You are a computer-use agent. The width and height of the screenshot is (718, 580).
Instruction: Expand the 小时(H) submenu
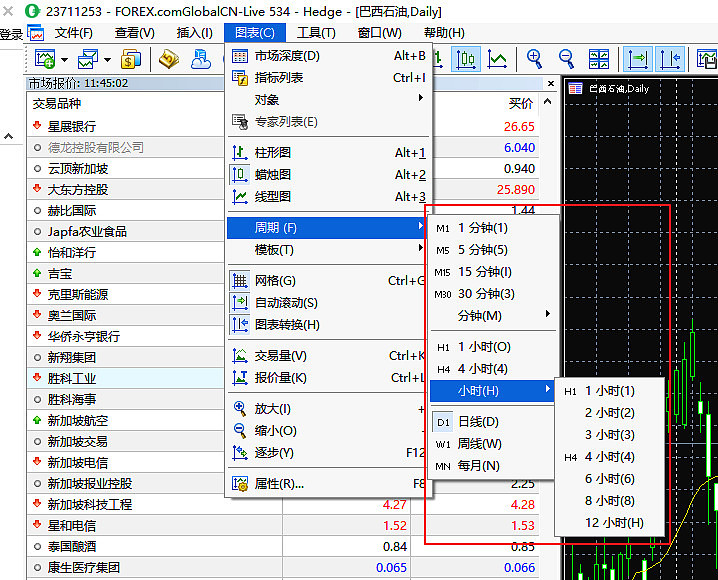[493, 391]
